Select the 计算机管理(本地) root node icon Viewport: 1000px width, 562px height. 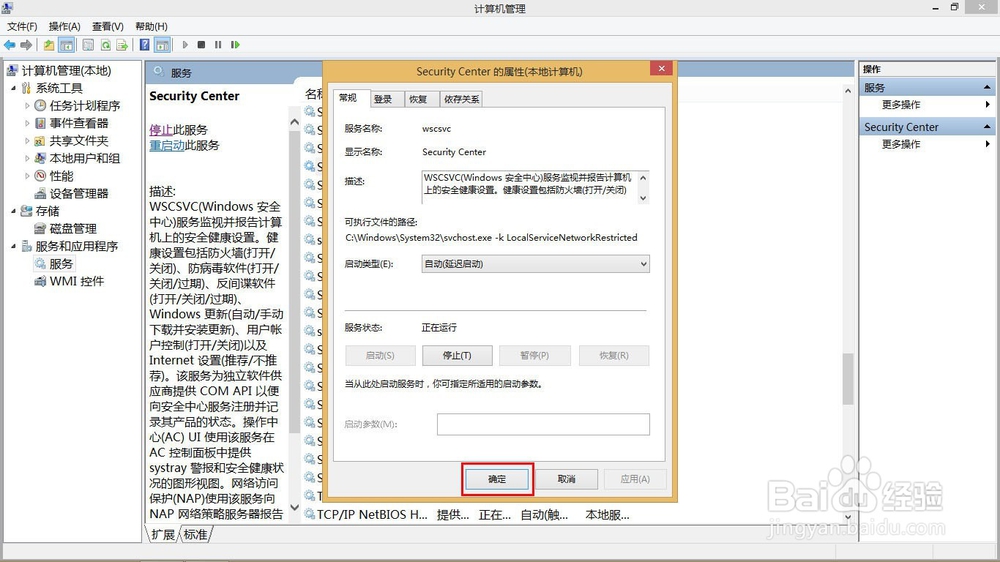tap(12, 70)
